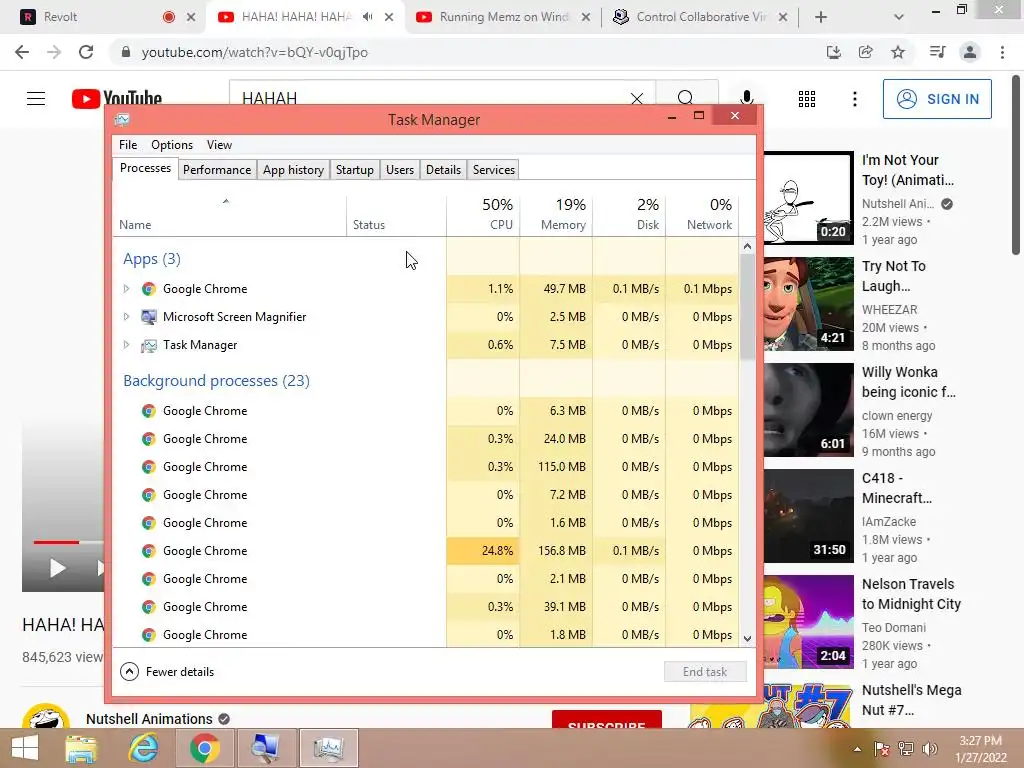The image size is (1024, 768).
Task: Open a new Chrome tab
Action: pyautogui.click(x=821, y=17)
